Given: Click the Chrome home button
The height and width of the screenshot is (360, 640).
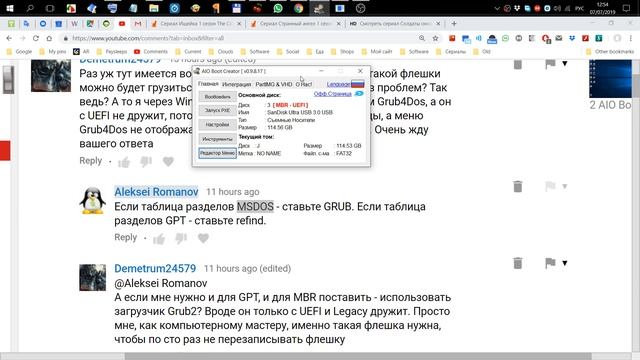Looking at the screenshot, I should click(49, 38).
